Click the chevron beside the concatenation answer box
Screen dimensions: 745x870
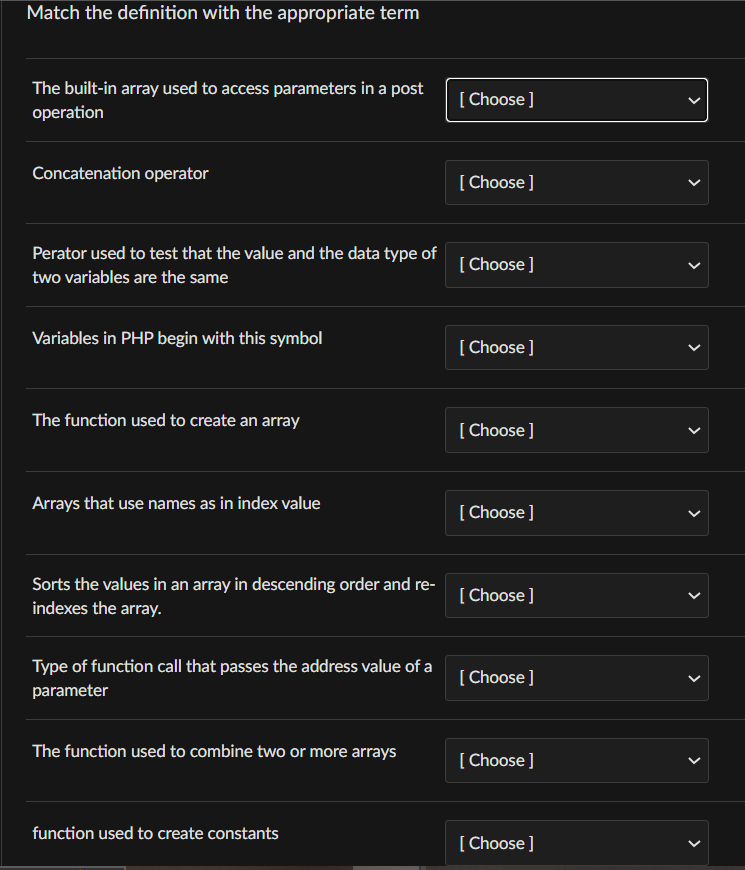click(x=694, y=182)
